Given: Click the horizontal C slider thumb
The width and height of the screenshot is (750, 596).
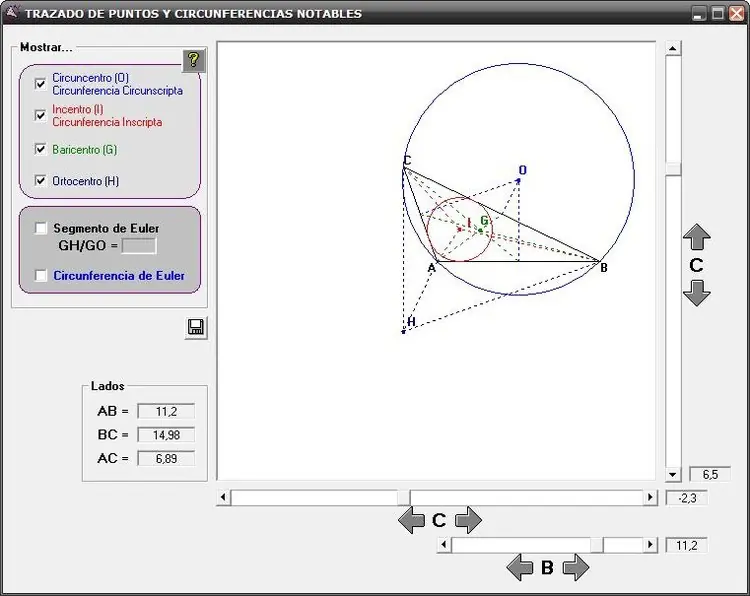Looking at the screenshot, I should click(404, 497).
